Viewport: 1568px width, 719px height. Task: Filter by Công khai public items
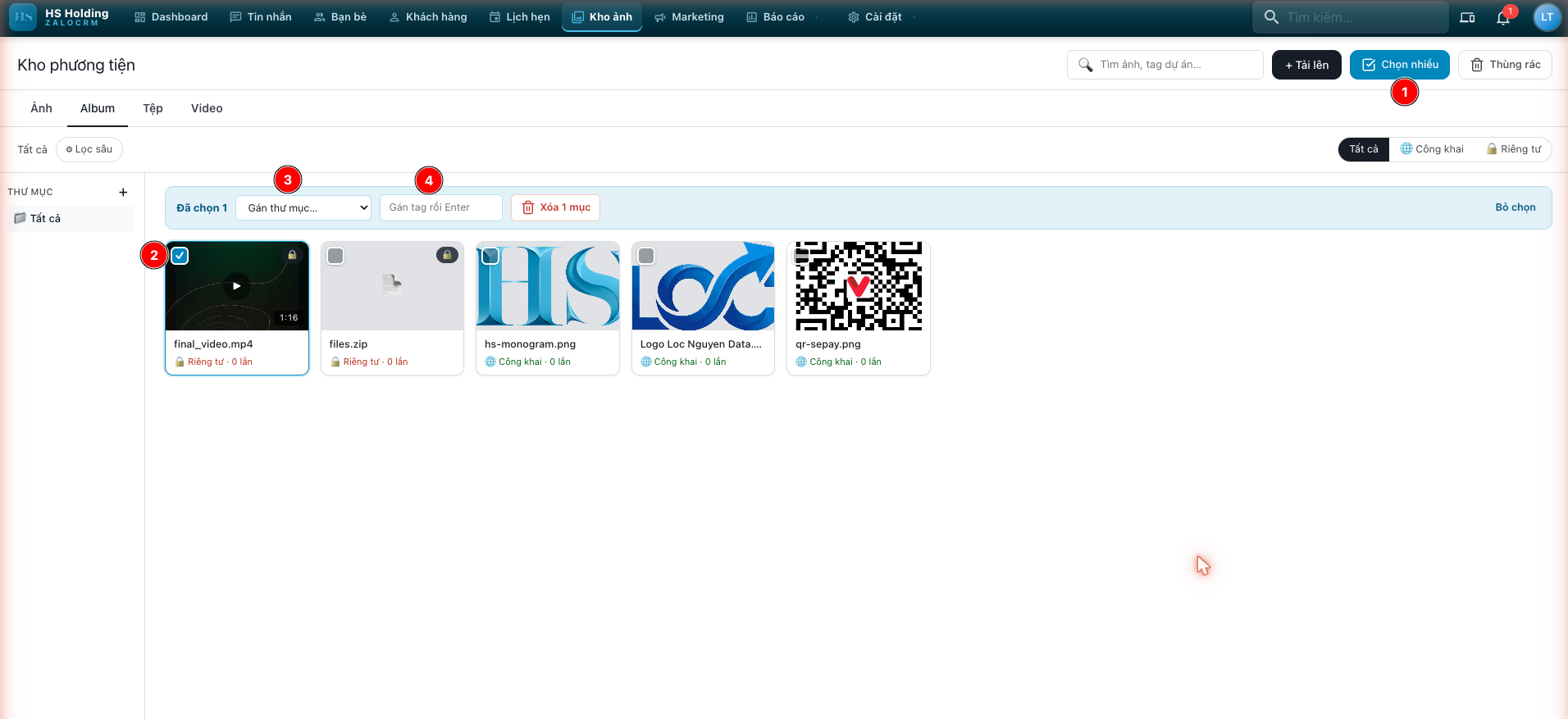point(1432,149)
